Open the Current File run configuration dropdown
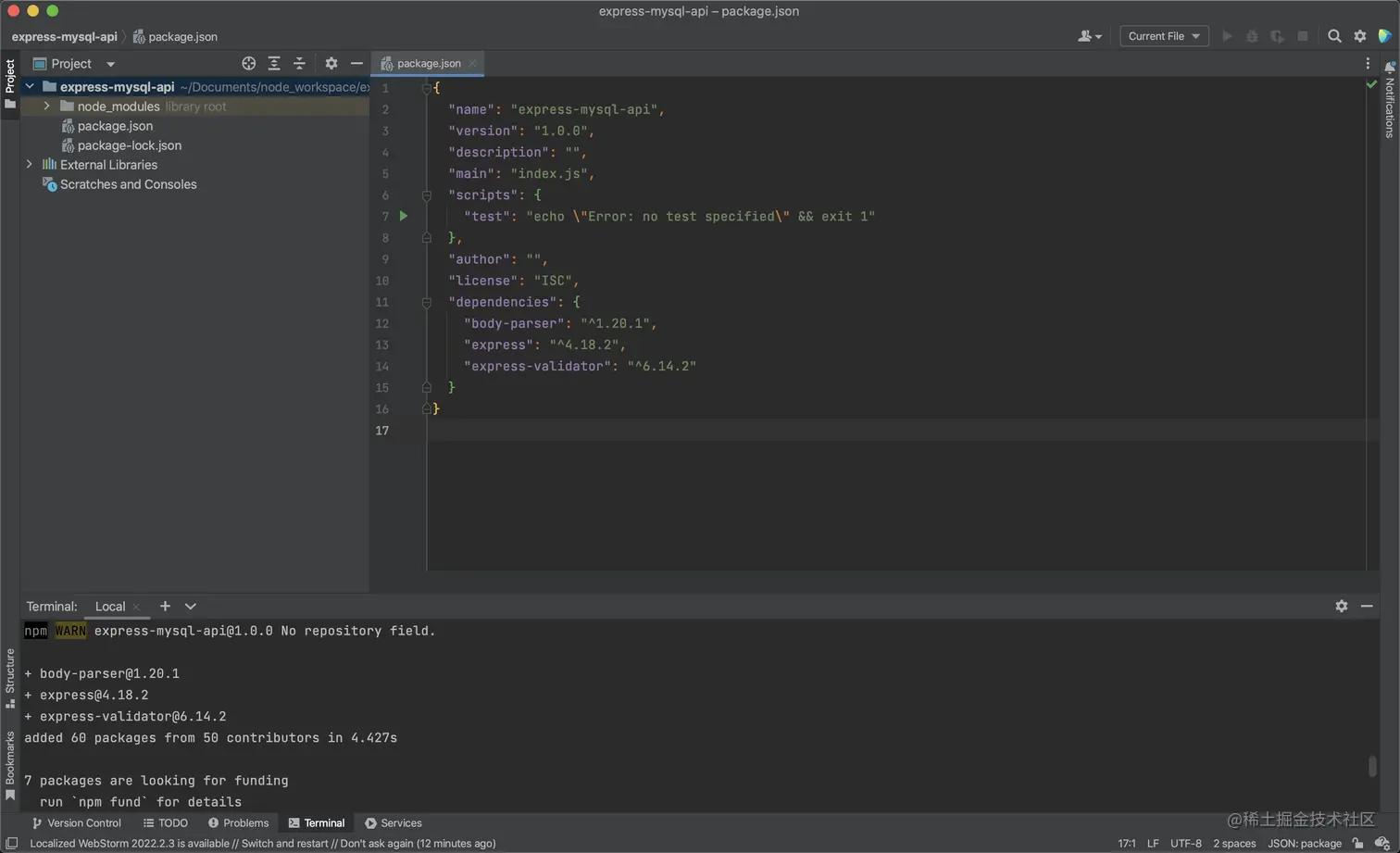 click(x=1164, y=36)
